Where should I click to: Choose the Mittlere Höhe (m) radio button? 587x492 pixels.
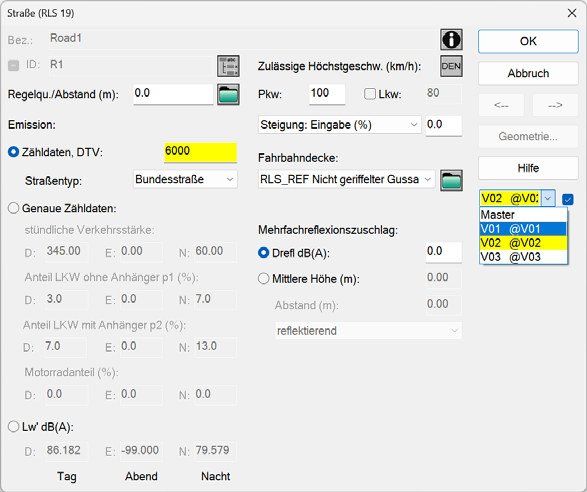coord(264,279)
